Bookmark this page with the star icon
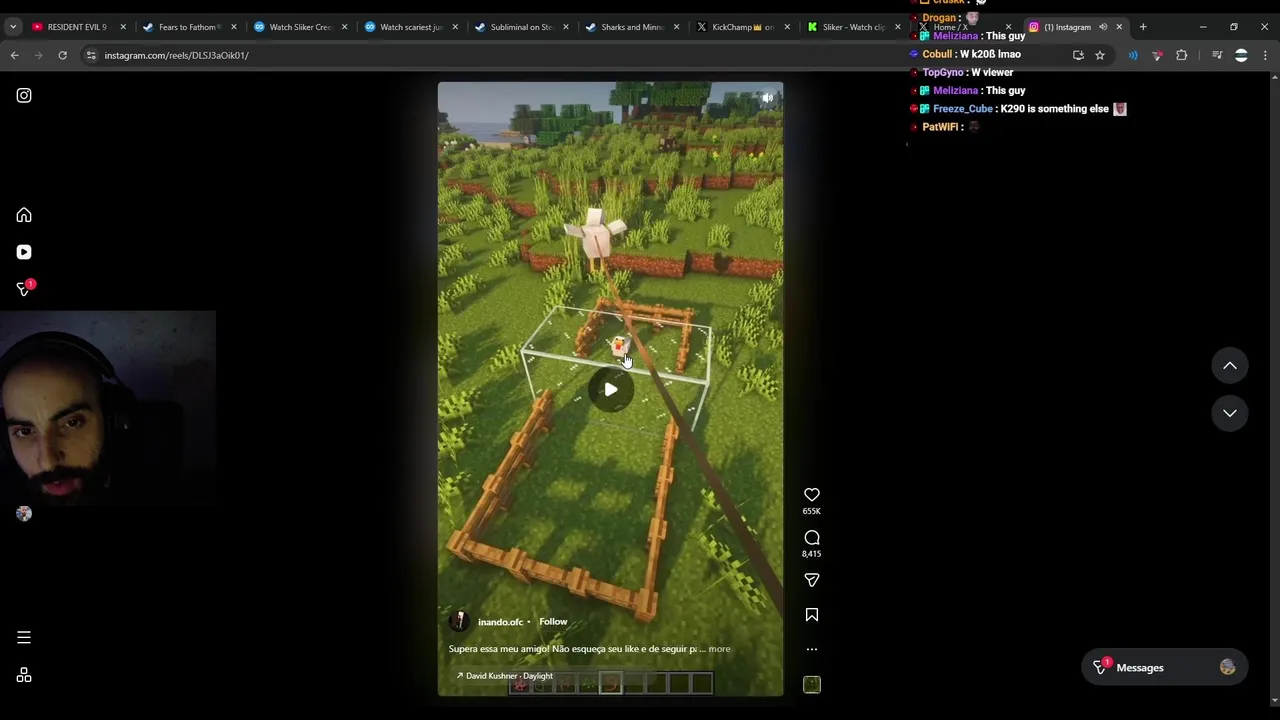Viewport: 1280px width, 720px height. [x=1100, y=55]
